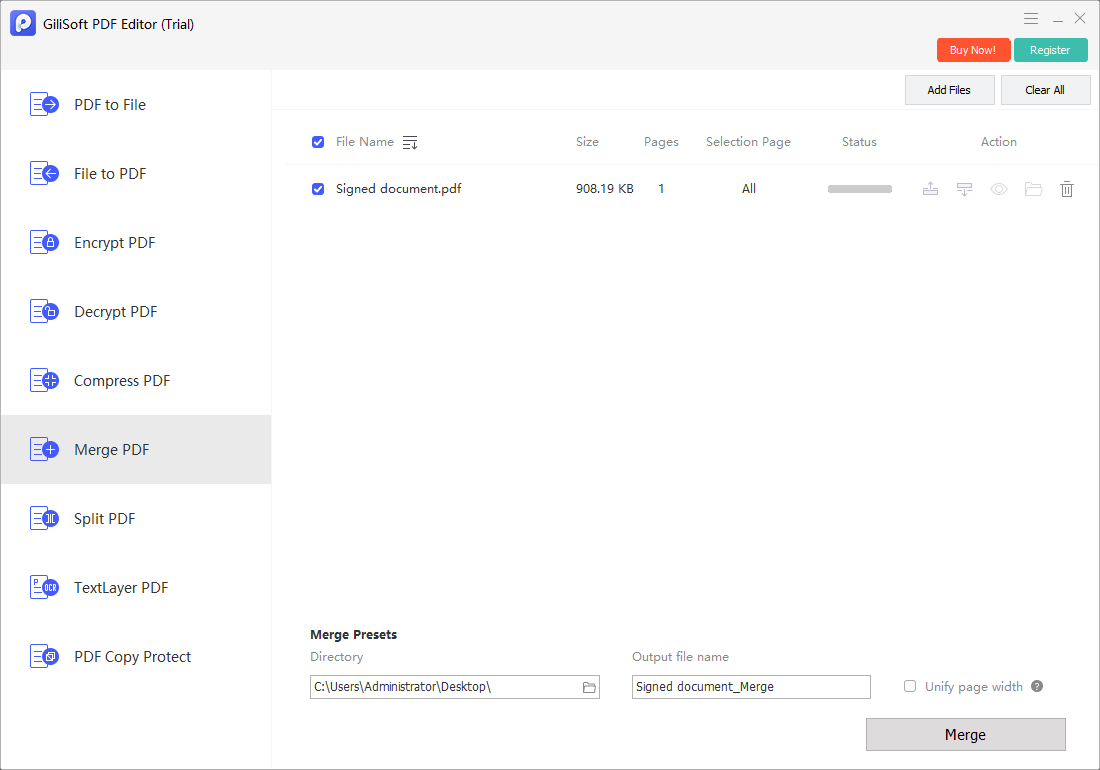Click the Signed document.pdf file name

[398, 189]
